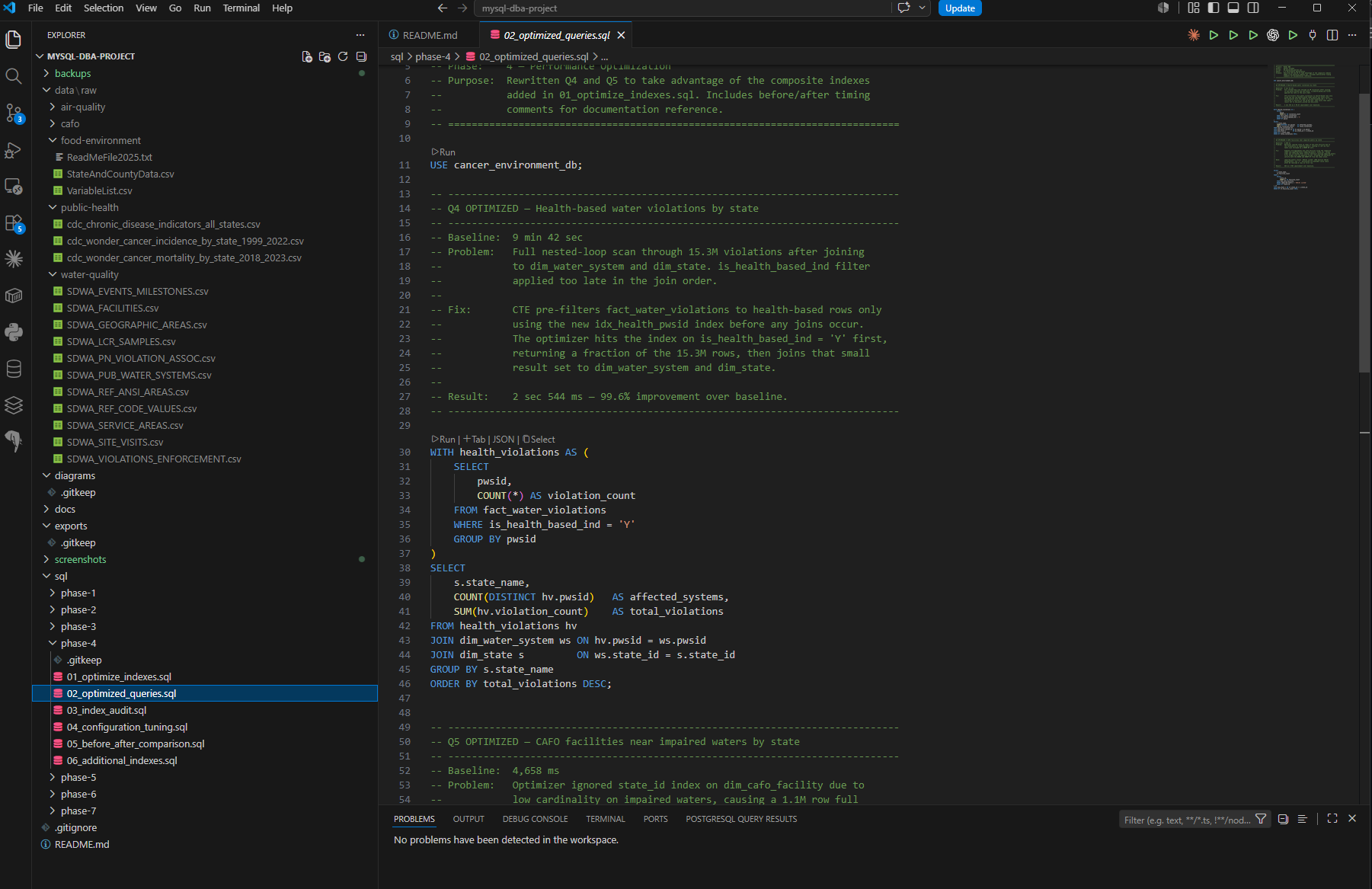Toggle the secondary side bar visibility
The width and height of the screenshot is (1372, 889).
coord(1253,8)
